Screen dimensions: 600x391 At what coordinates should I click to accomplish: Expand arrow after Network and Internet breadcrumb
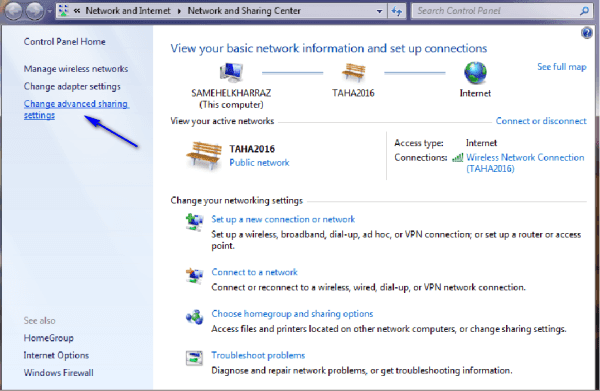tap(179, 11)
